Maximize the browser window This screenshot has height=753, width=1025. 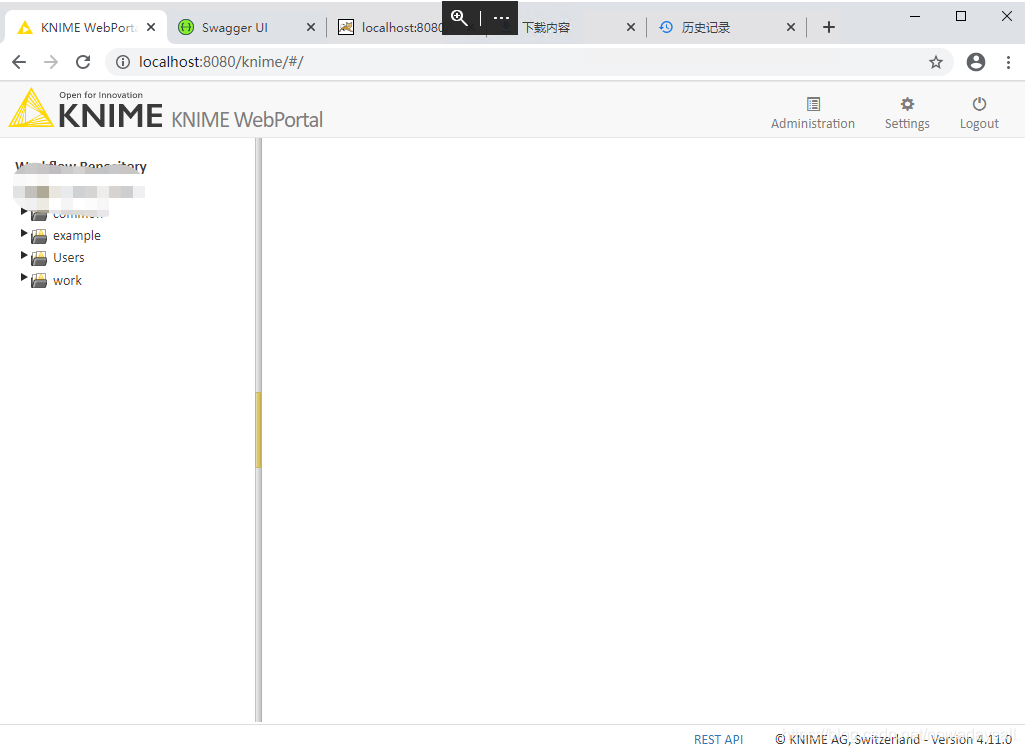pos(961,16)
